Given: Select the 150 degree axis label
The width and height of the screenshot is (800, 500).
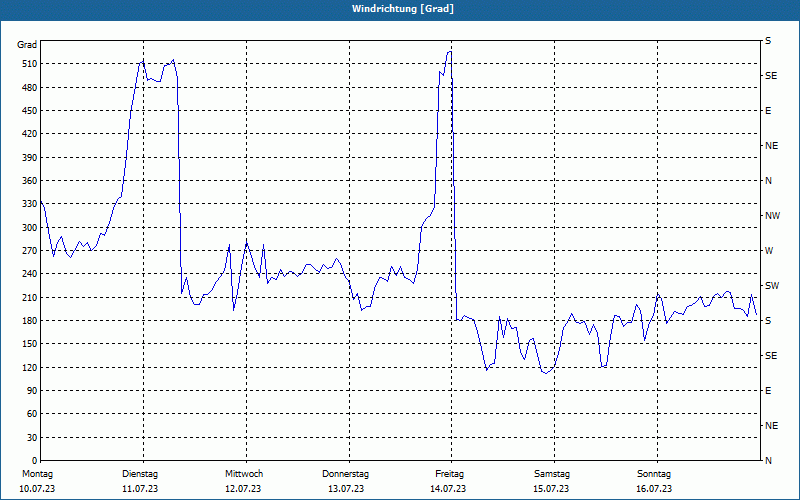Looking at the screenshot, I should 29,344.
